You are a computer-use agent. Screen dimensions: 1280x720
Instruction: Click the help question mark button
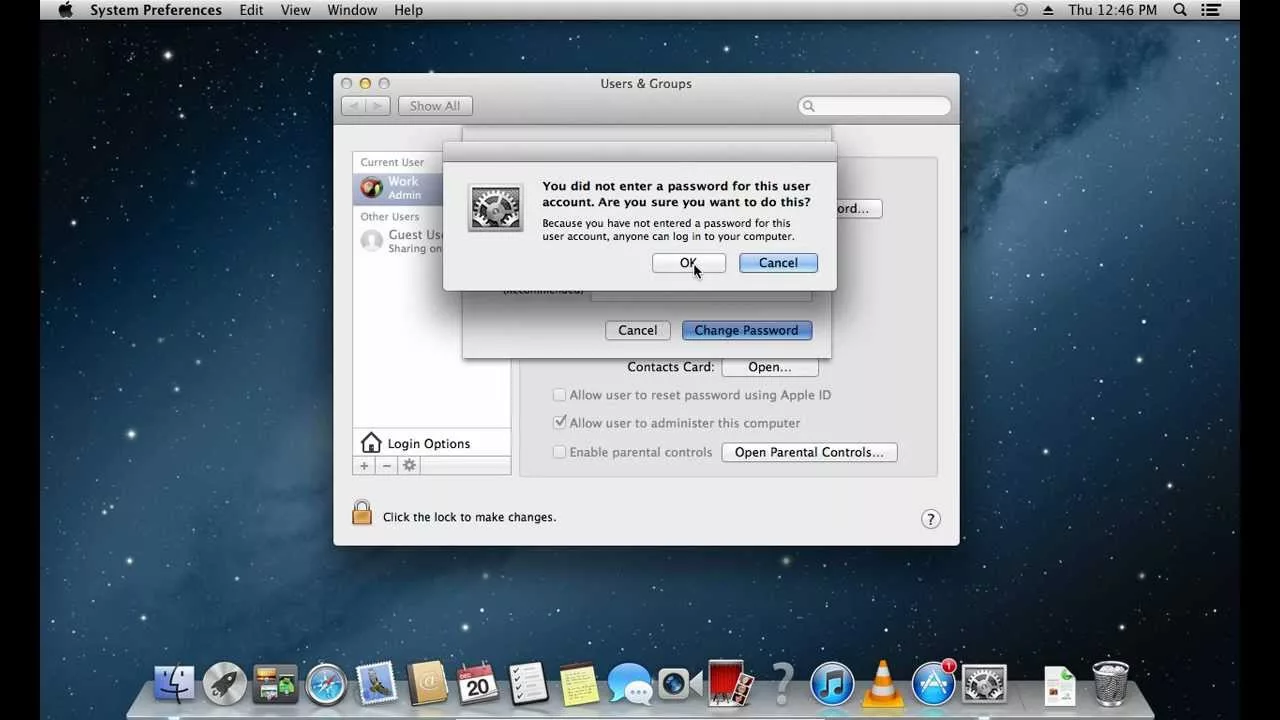click(930, 519)
